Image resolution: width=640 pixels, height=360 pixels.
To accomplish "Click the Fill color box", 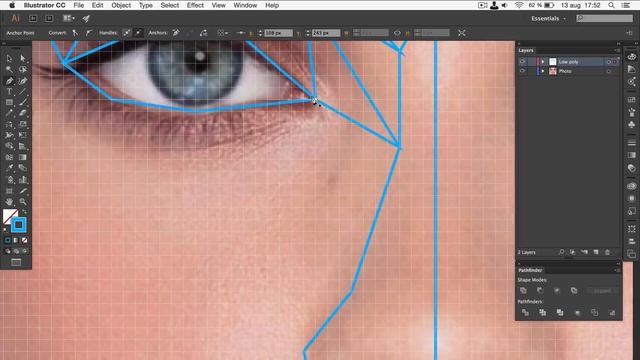I will pos(10,216).
